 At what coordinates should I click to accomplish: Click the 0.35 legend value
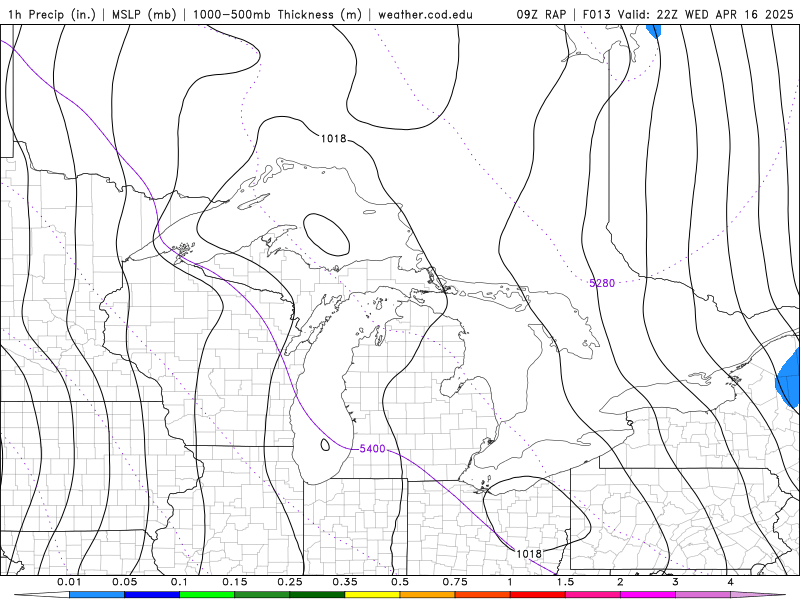[x=345, y=582]
